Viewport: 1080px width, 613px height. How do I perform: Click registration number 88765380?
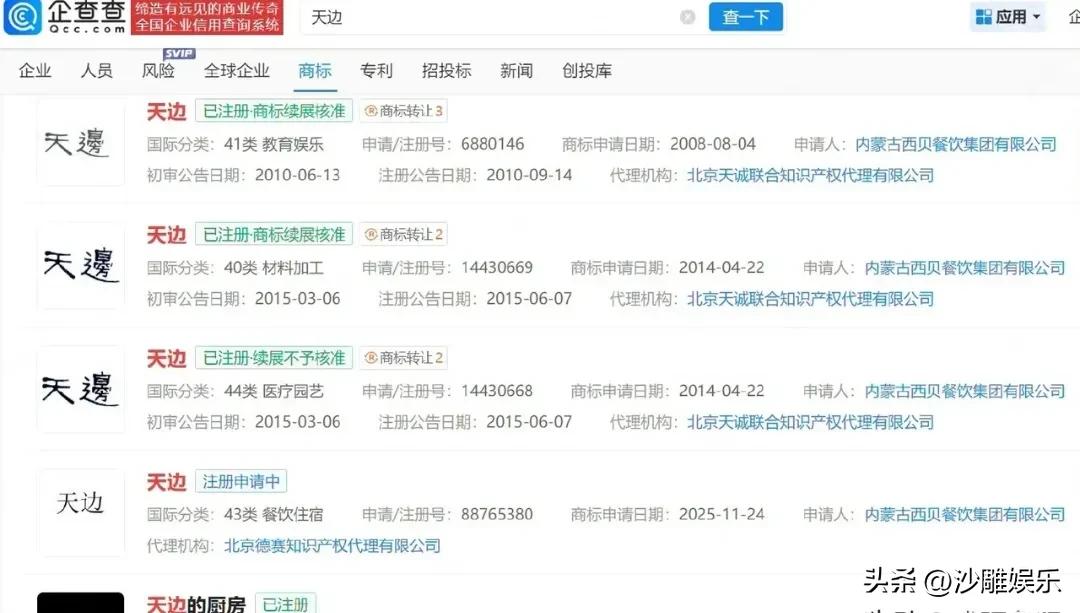coord(497,514)
